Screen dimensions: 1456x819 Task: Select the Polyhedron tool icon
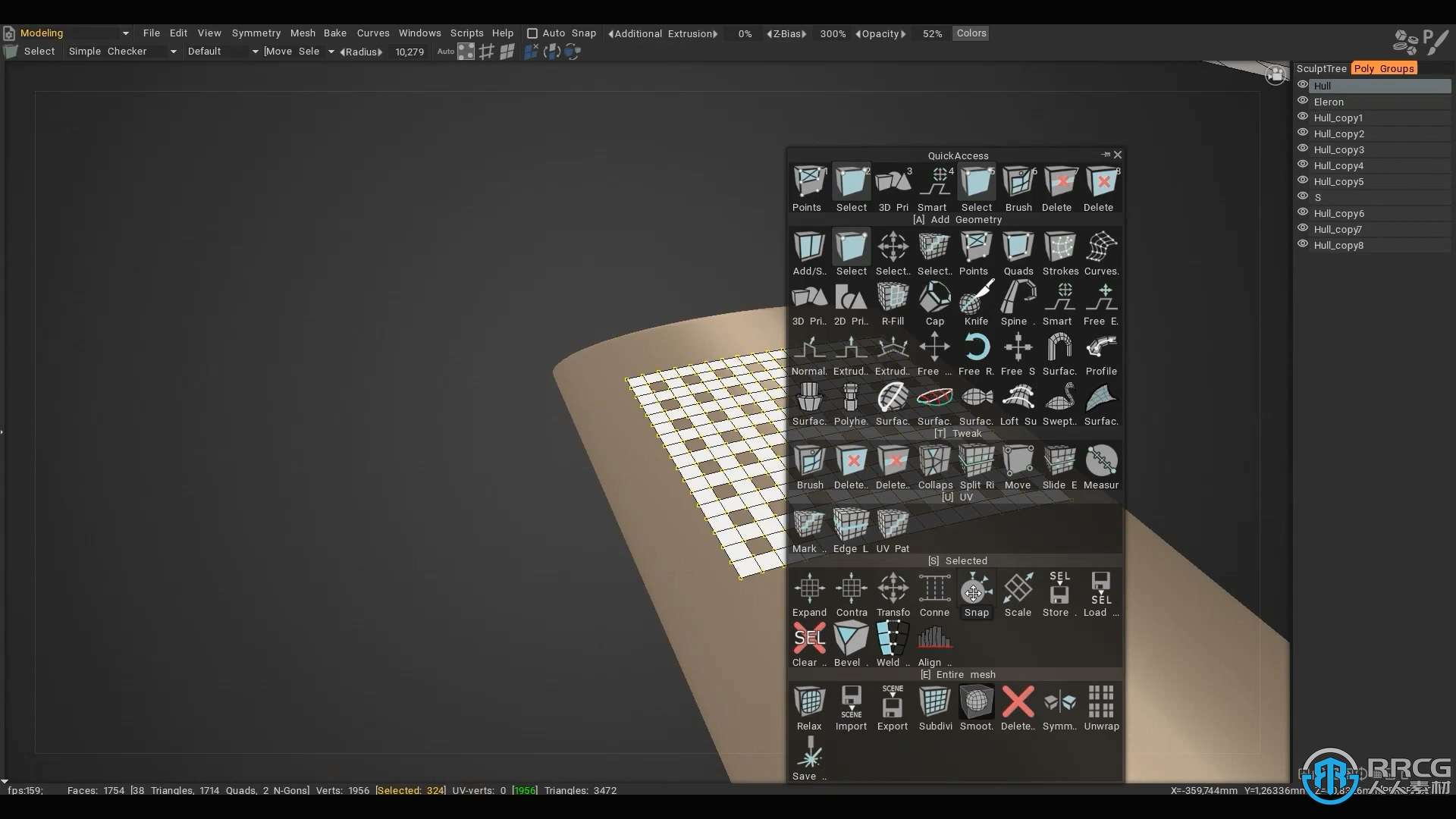tap(851, 404)
